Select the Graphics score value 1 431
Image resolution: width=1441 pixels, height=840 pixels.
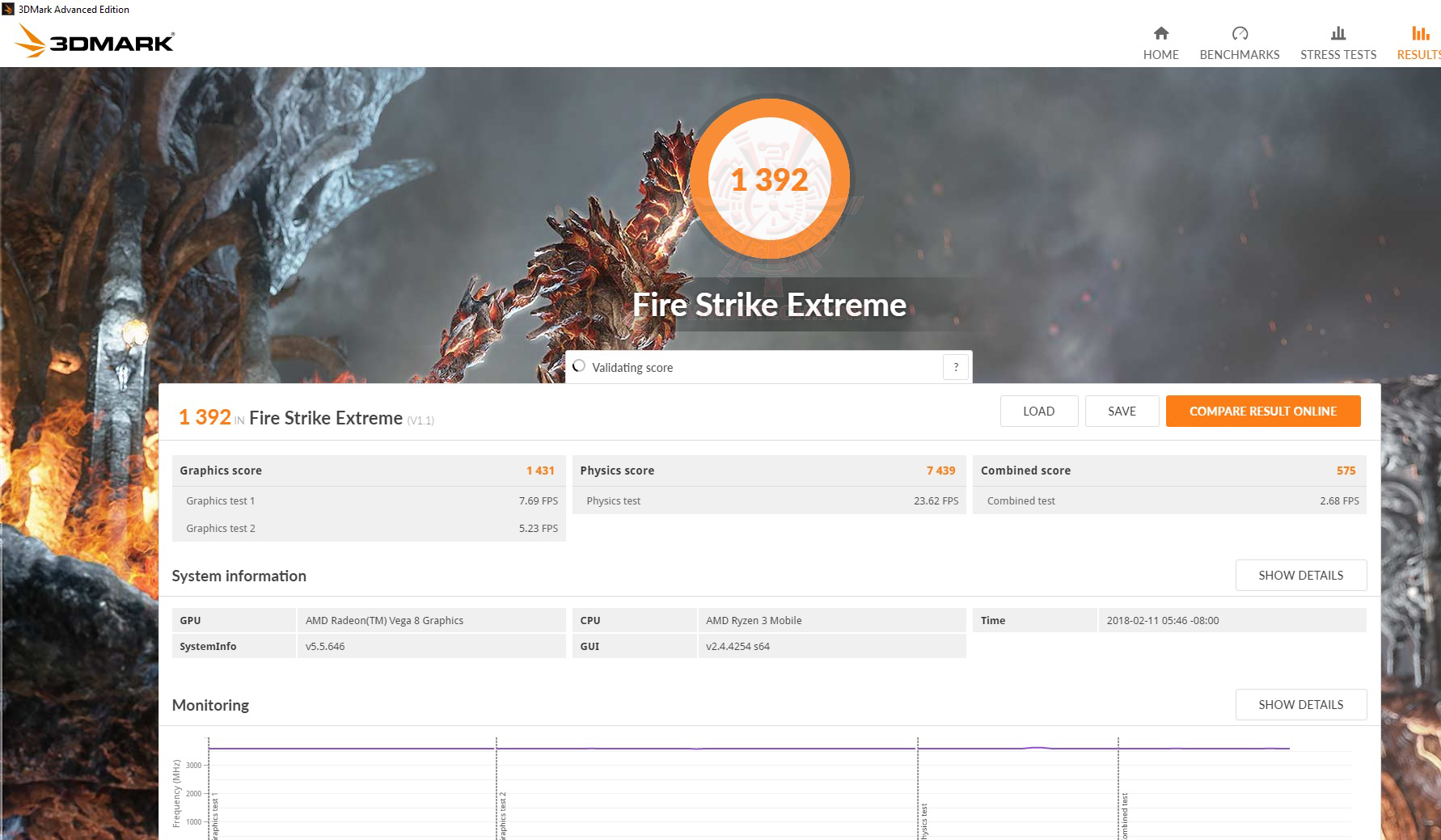pos(540,471)
